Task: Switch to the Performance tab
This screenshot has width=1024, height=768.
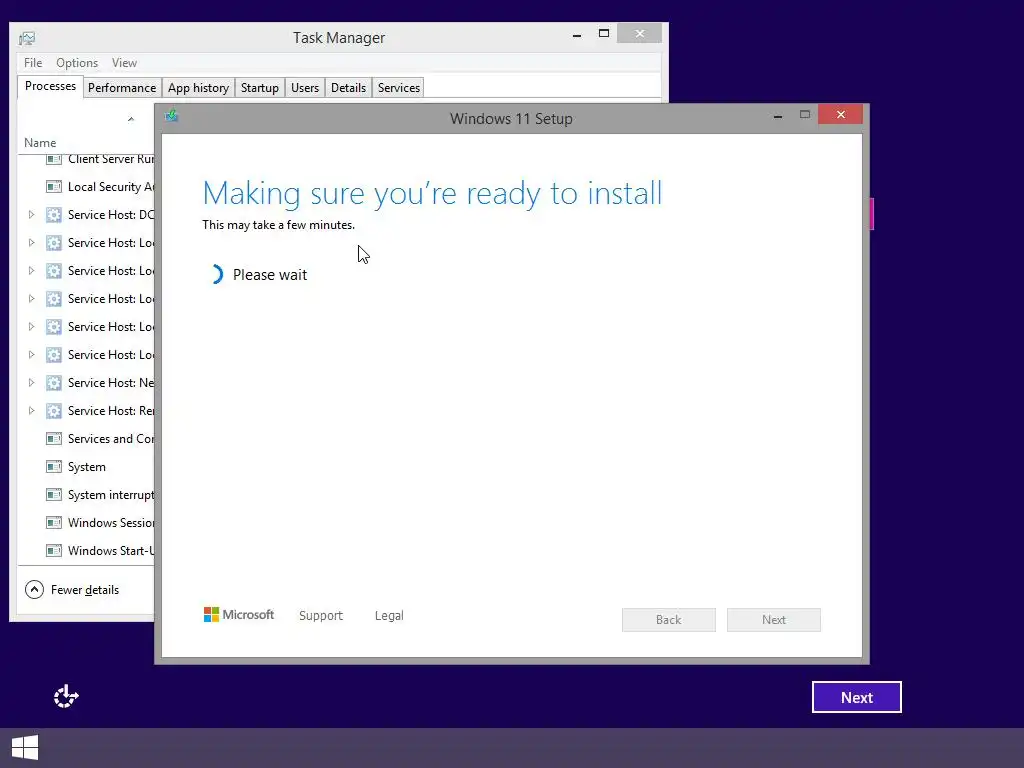Action: 122,88
